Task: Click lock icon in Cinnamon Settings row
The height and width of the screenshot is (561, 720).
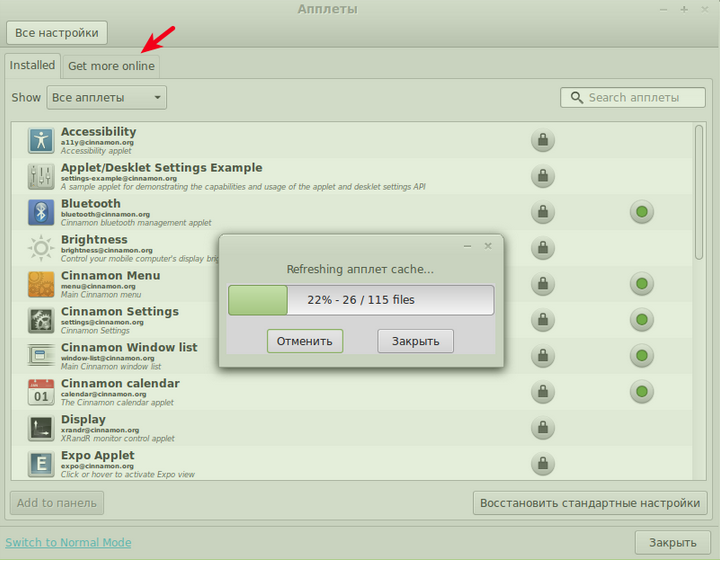Action: (x=543, y=320)
